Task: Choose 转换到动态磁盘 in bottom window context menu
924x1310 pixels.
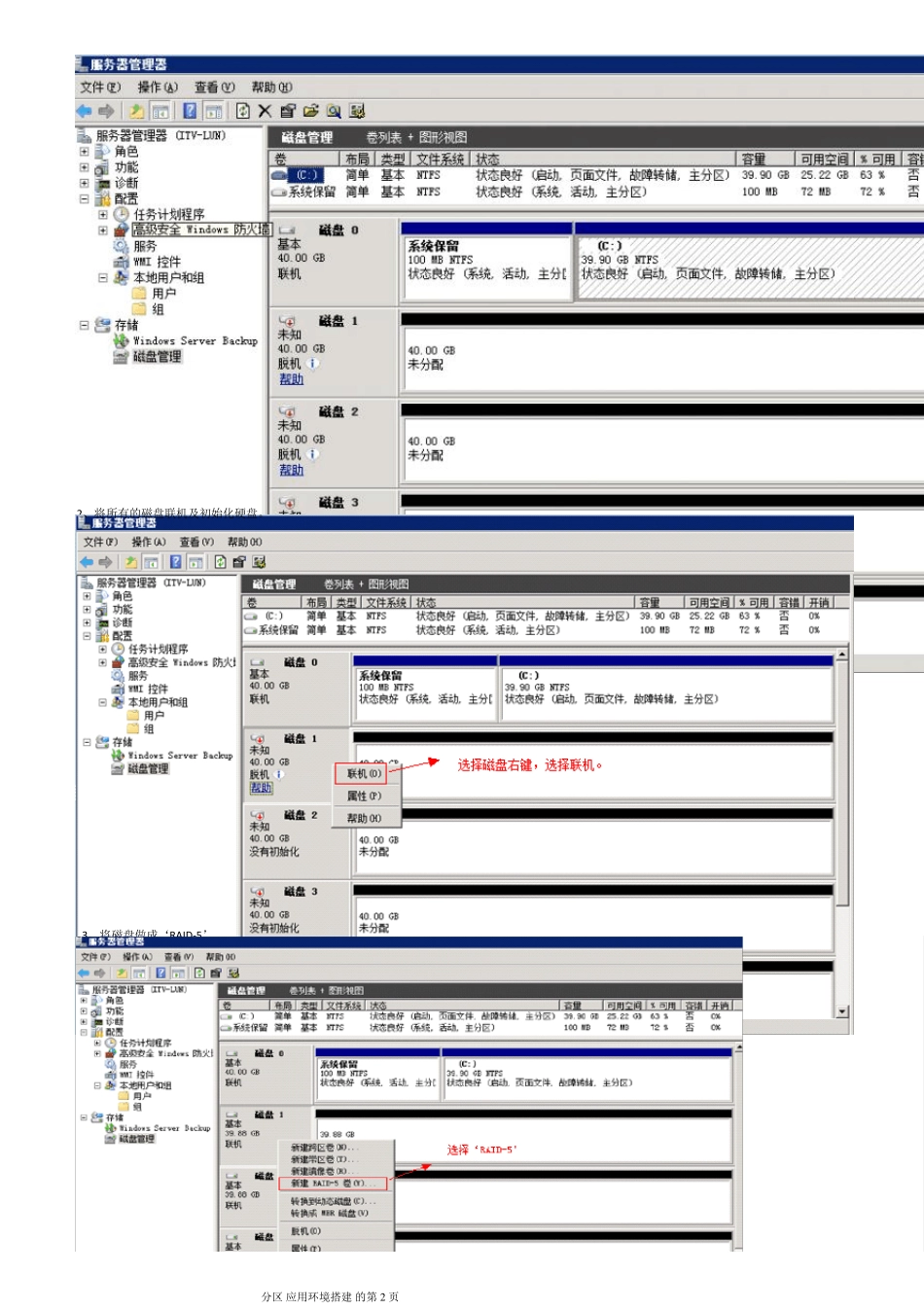Action: (334, 1202)
